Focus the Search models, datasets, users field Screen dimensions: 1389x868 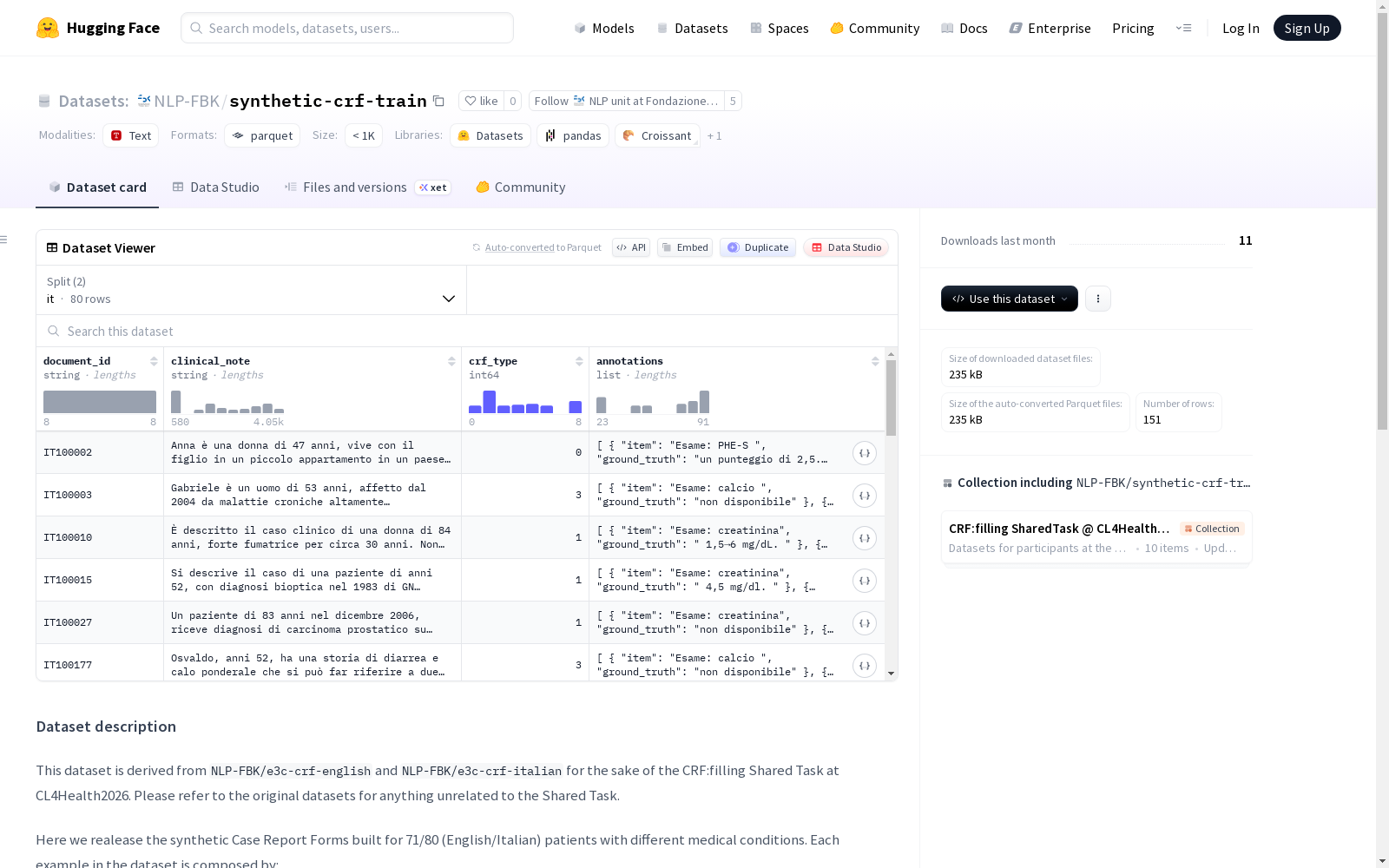347,28
